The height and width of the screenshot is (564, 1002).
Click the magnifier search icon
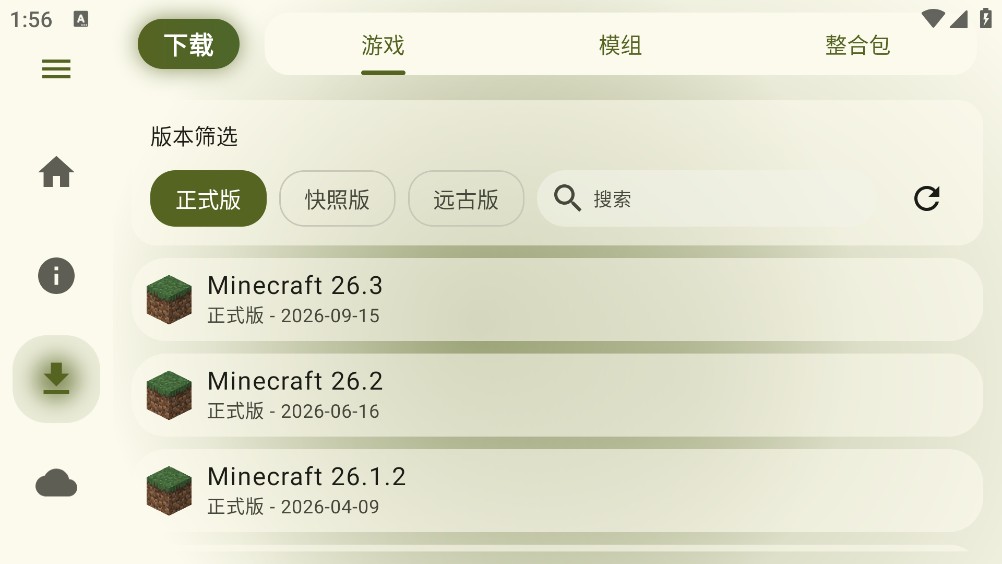567,198
